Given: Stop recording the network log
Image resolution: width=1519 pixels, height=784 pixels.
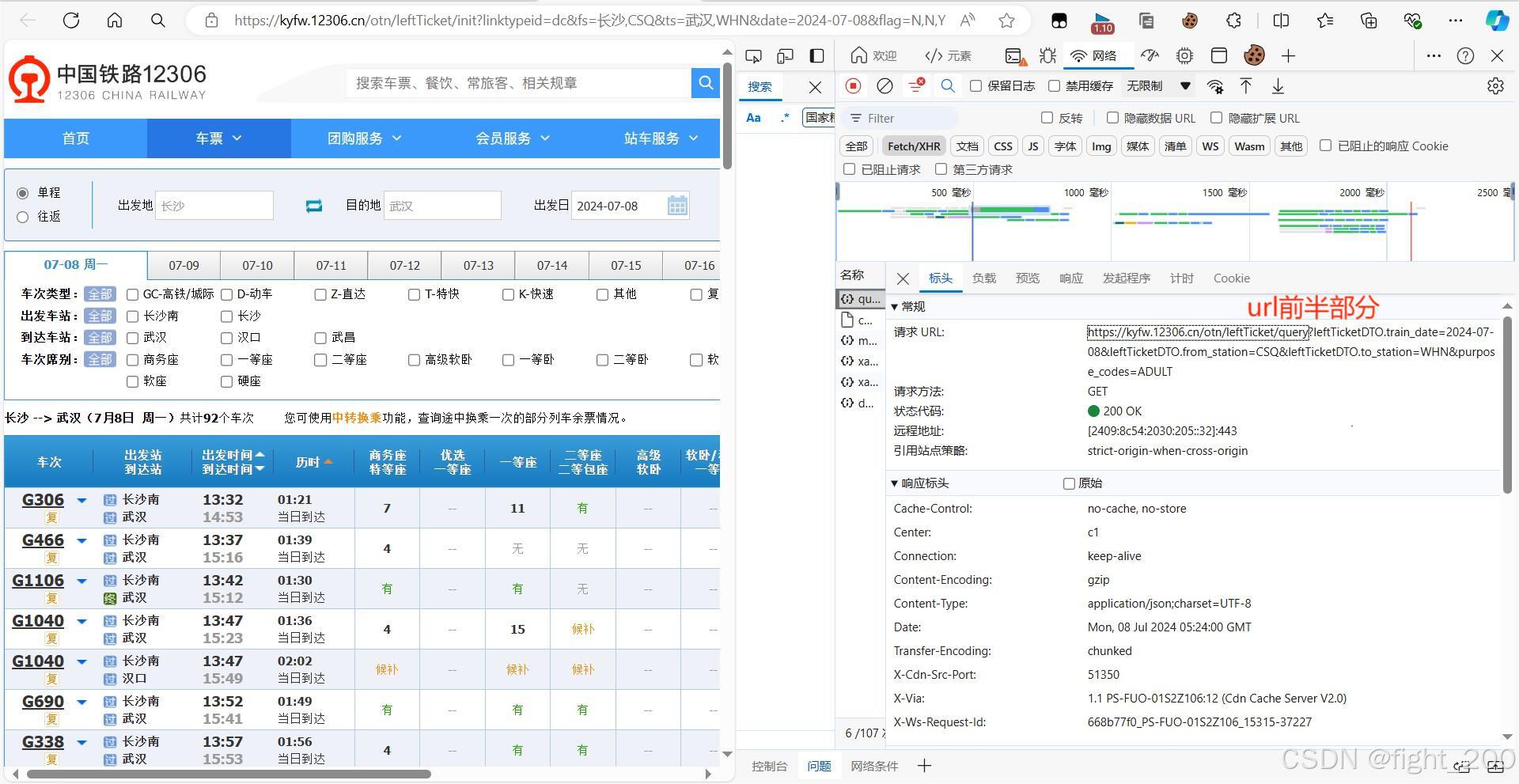Looking at the screenshot, I should pos(853,85).
